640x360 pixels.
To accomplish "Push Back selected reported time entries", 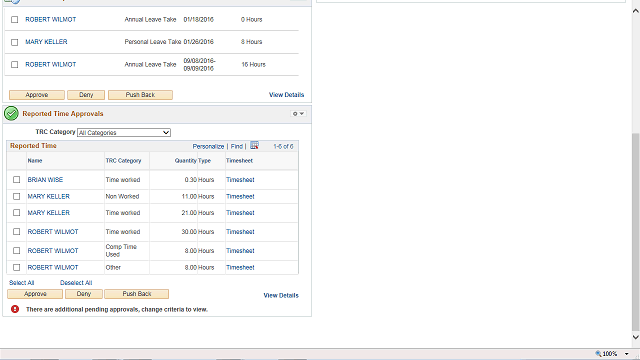I will click(x=137, y=294).
